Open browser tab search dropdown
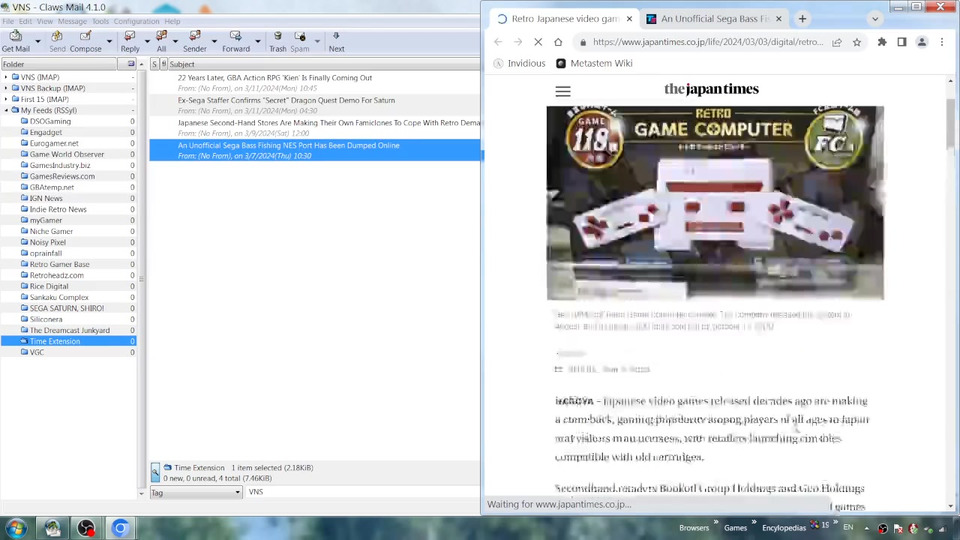 pyautogui.click(x=875, y=18)
